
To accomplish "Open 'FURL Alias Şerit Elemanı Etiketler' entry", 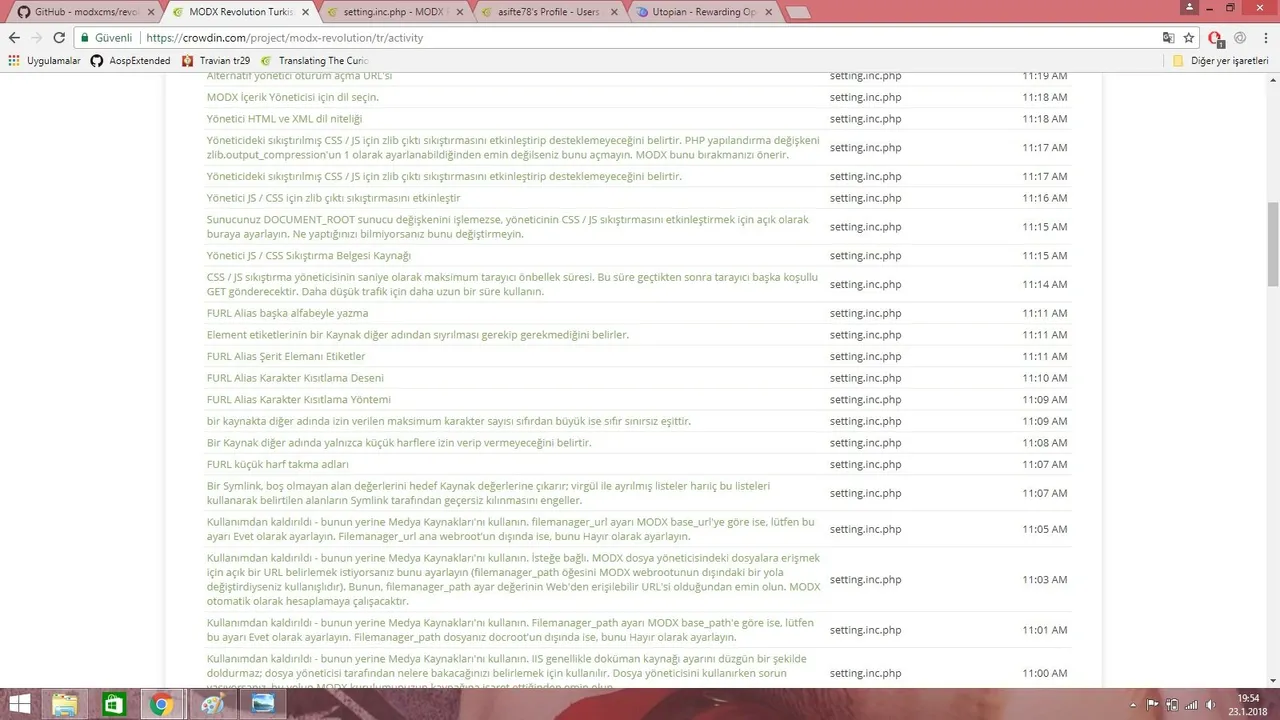I will pos(285,356).
